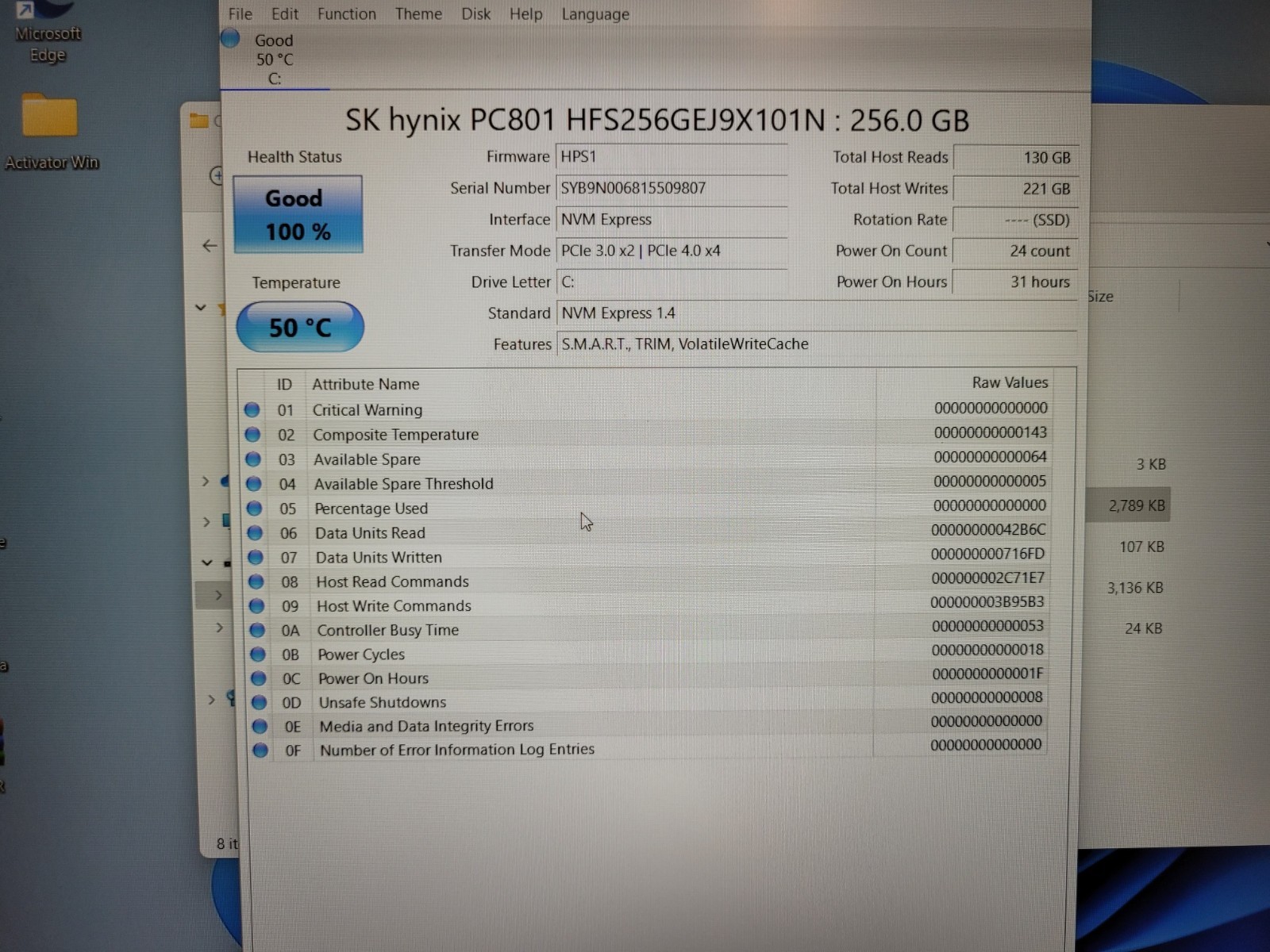Open the Language menu

(595, 14)
